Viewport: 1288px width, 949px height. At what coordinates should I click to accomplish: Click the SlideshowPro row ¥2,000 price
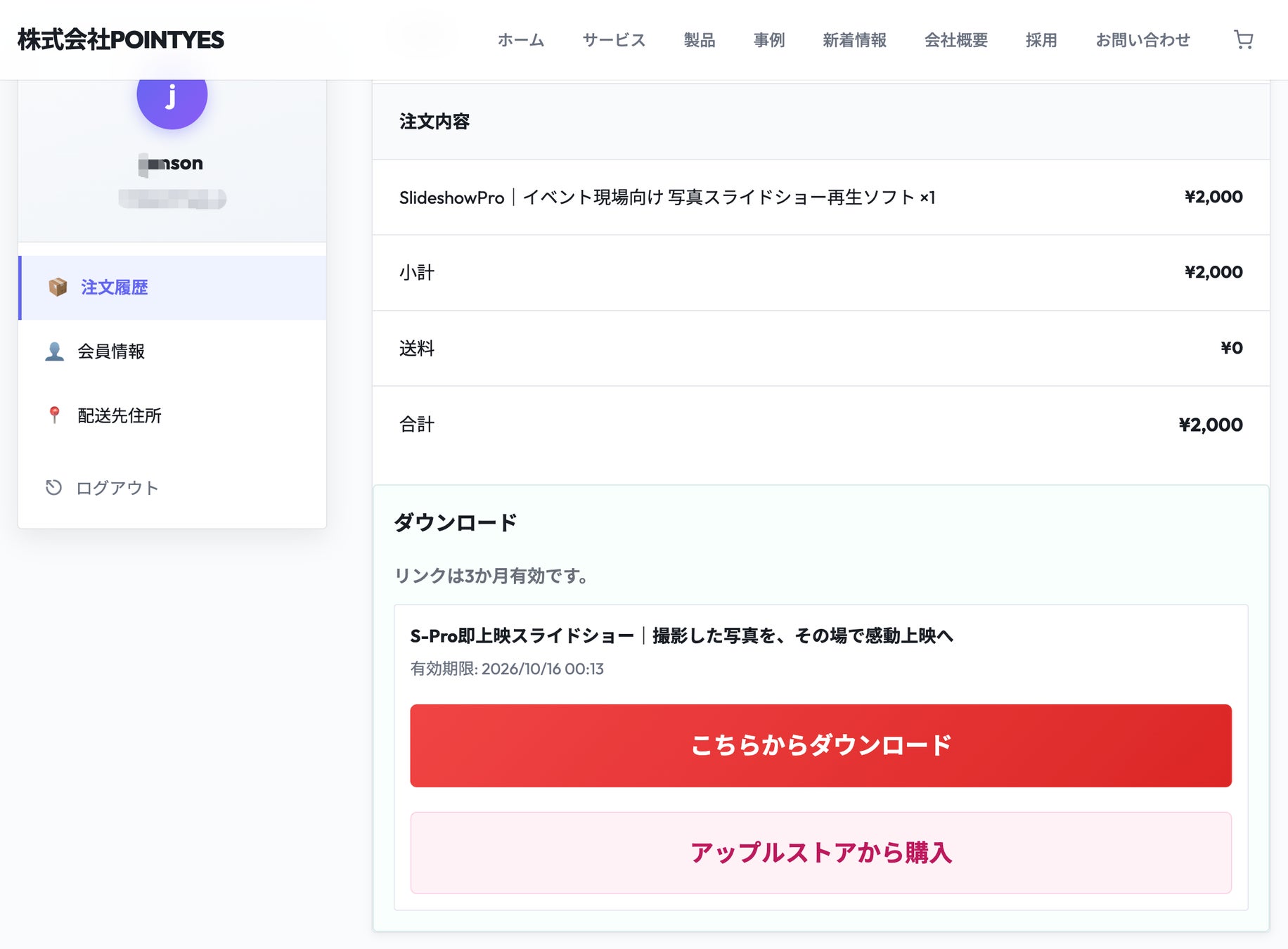1213,197
